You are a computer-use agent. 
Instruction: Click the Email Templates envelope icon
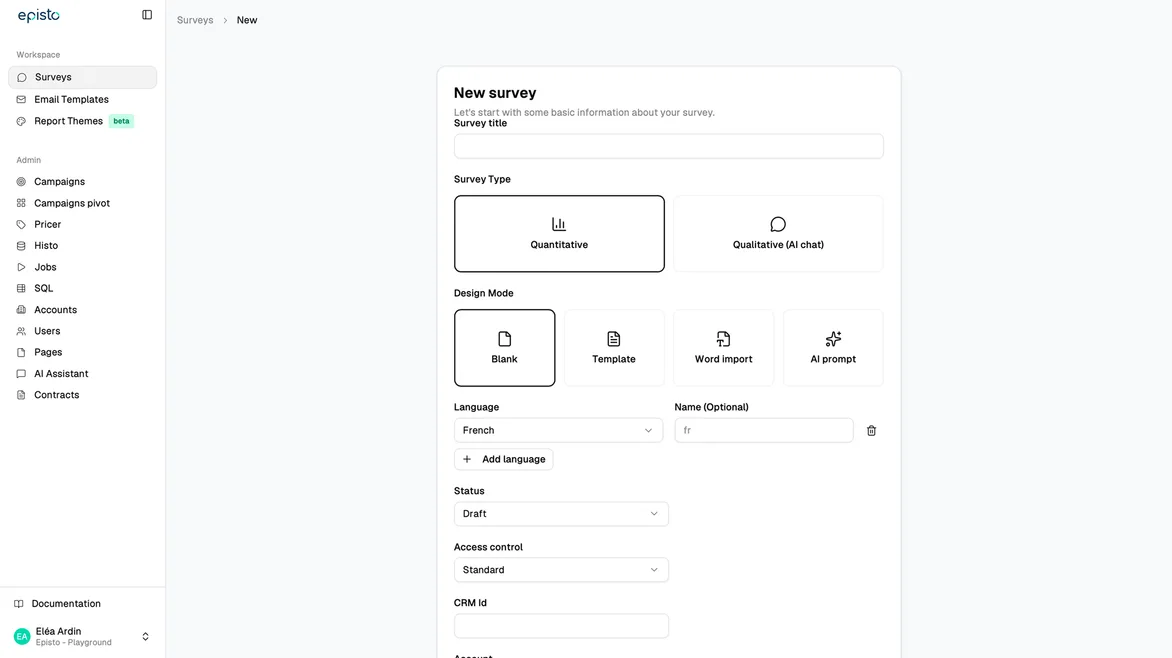pyautogui.click(x=21, y=99)
